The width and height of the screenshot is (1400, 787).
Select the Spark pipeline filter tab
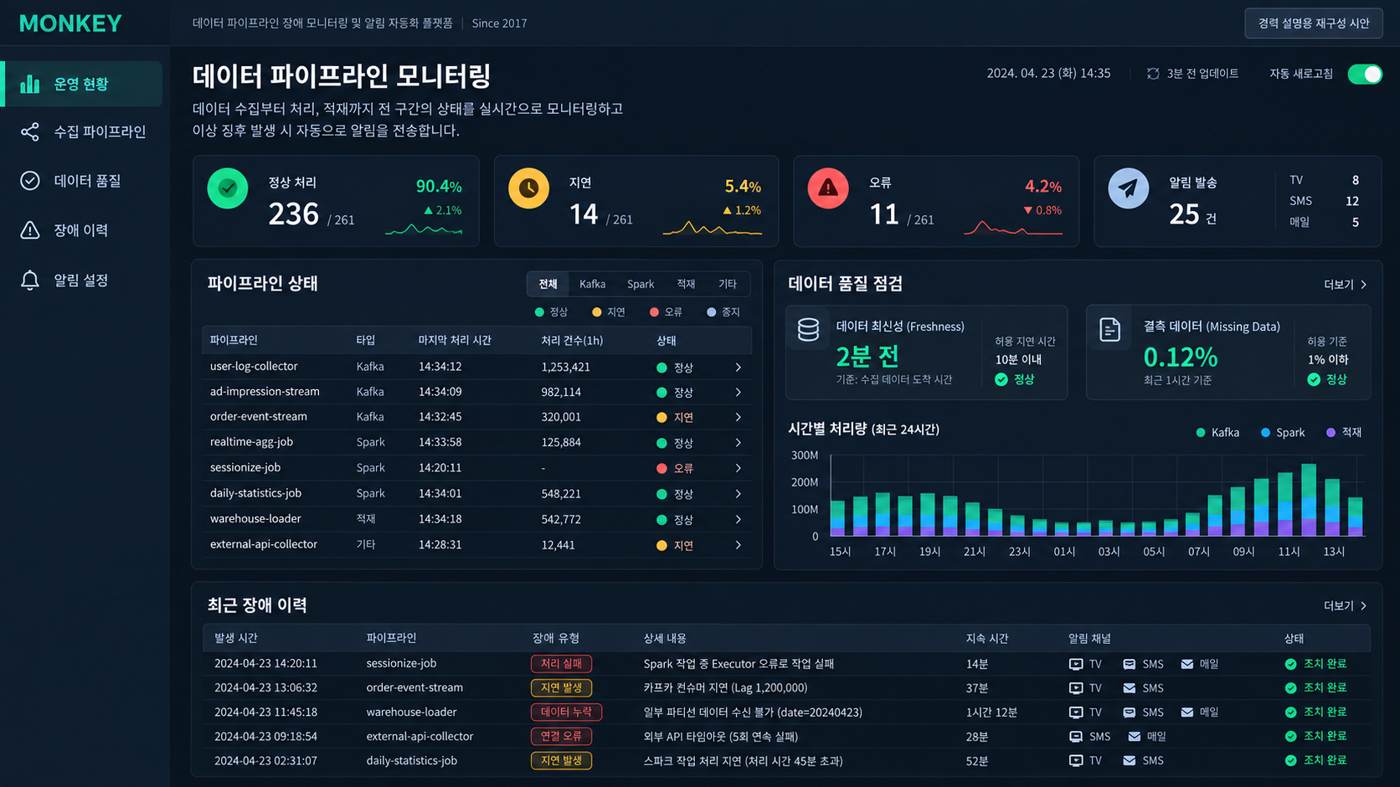641,284
